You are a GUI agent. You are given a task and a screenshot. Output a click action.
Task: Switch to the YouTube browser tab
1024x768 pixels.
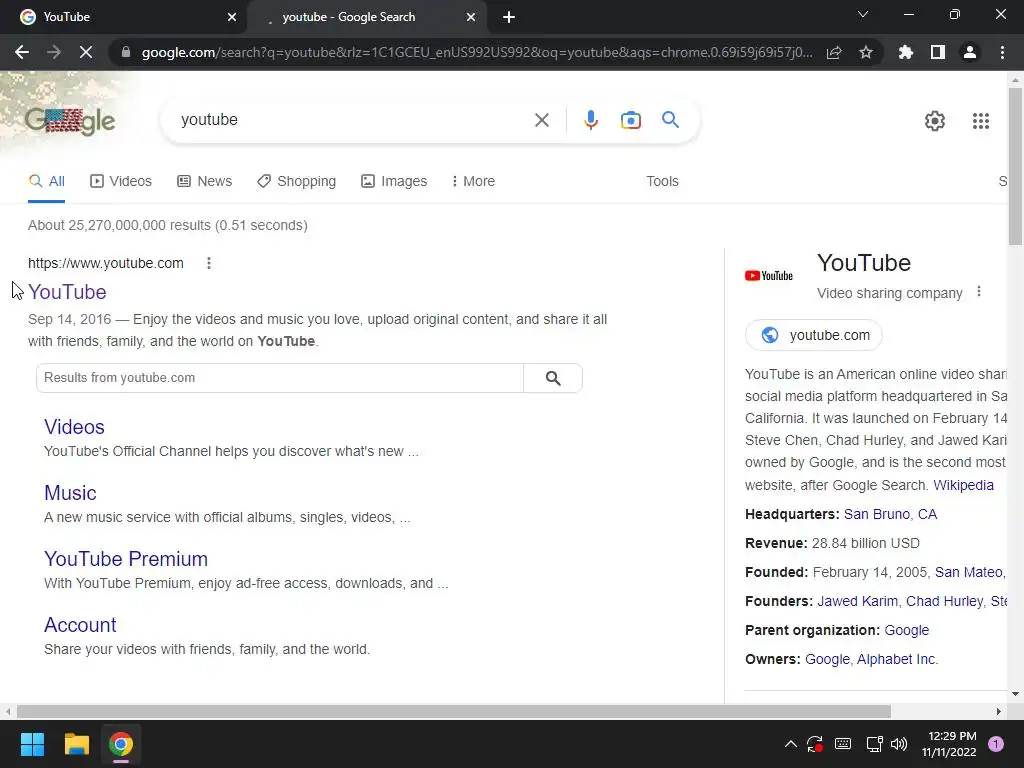tap(124, 17)
